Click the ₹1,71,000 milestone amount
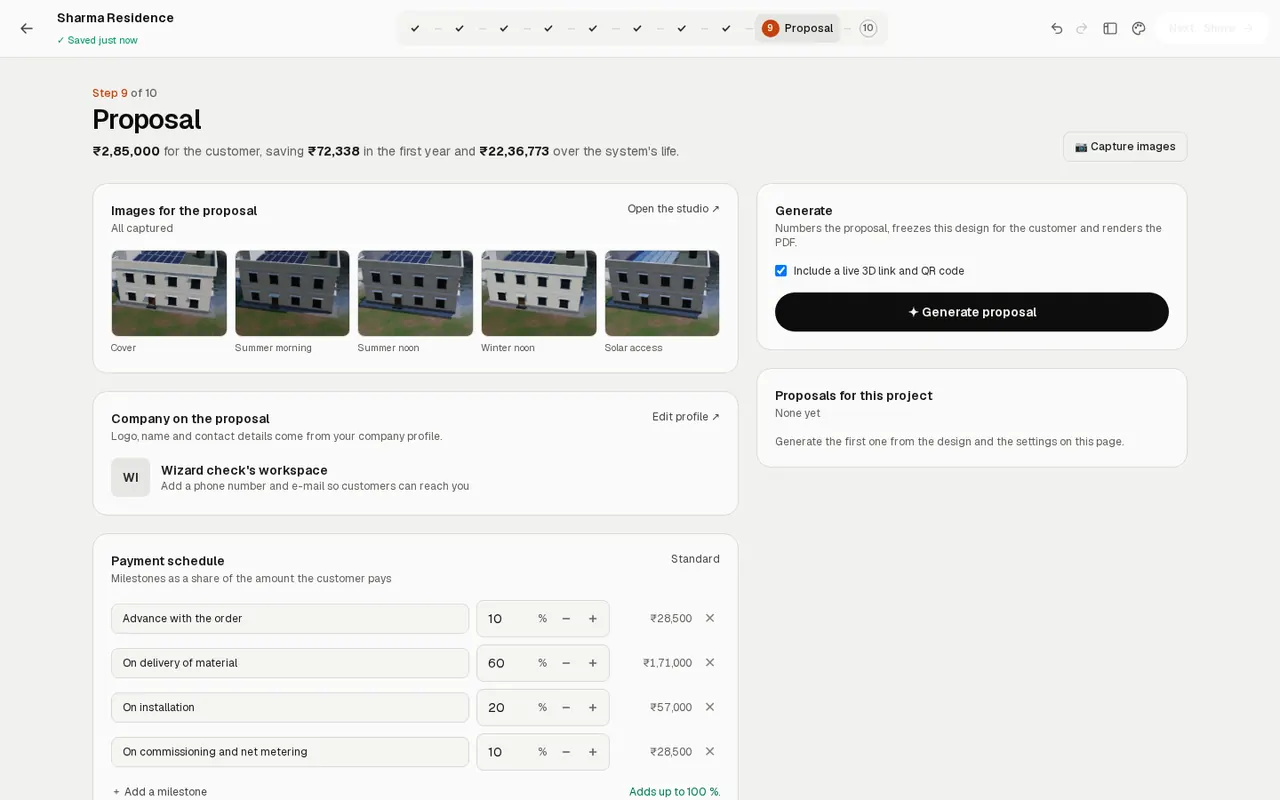1280x800 pixels. point(667,663)
